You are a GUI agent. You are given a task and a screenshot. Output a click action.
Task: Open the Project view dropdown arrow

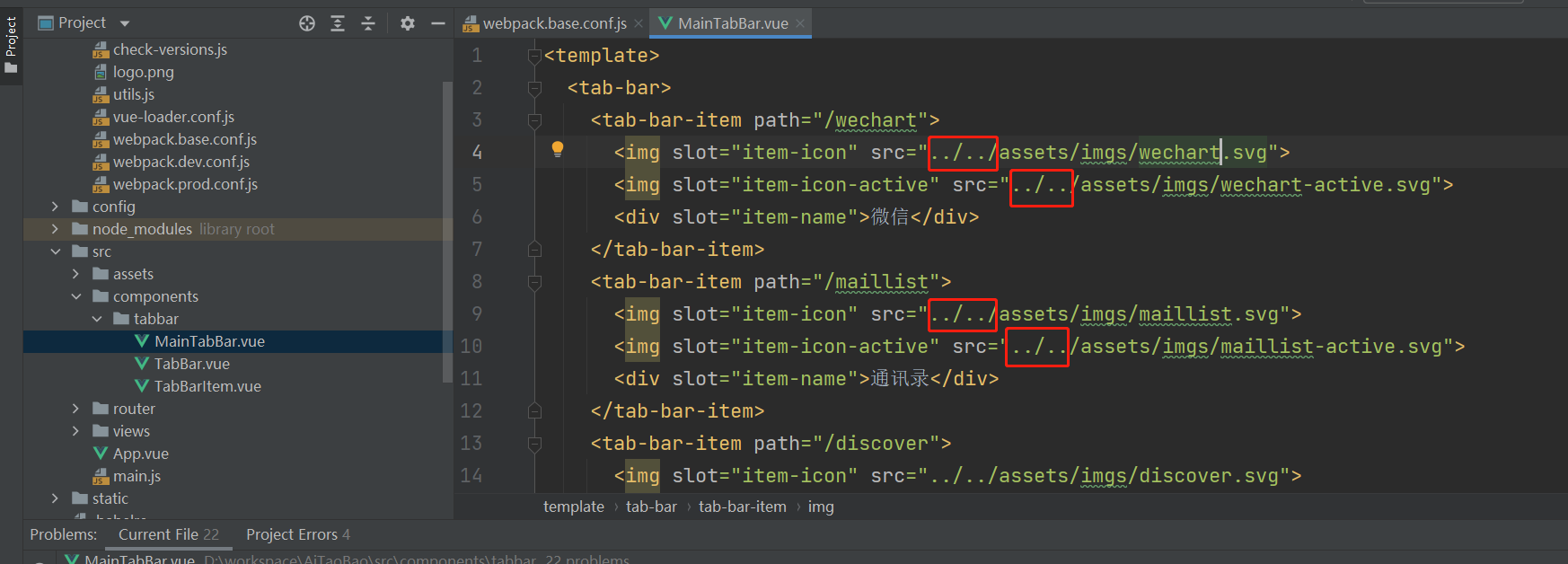point(125,23)
